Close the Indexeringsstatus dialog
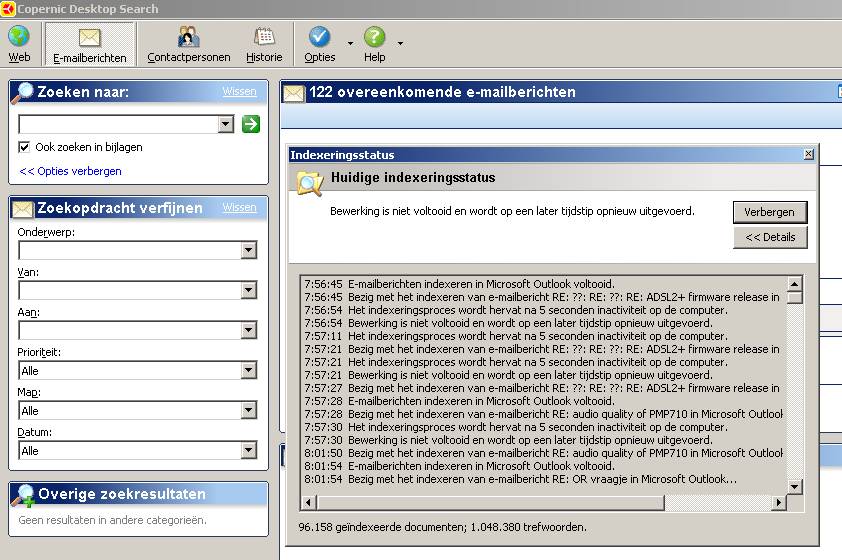Viewport: 842px width, 560px height. 809,154
